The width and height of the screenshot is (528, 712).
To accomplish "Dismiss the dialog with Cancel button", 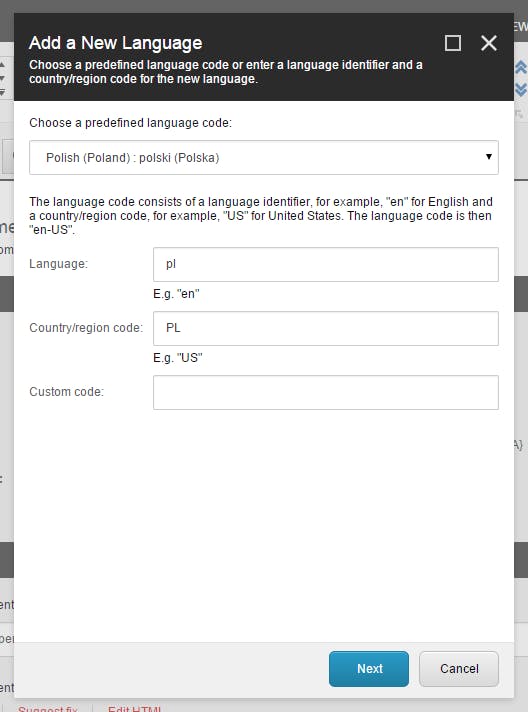I will pyautogui.click(x=459, y=669).
